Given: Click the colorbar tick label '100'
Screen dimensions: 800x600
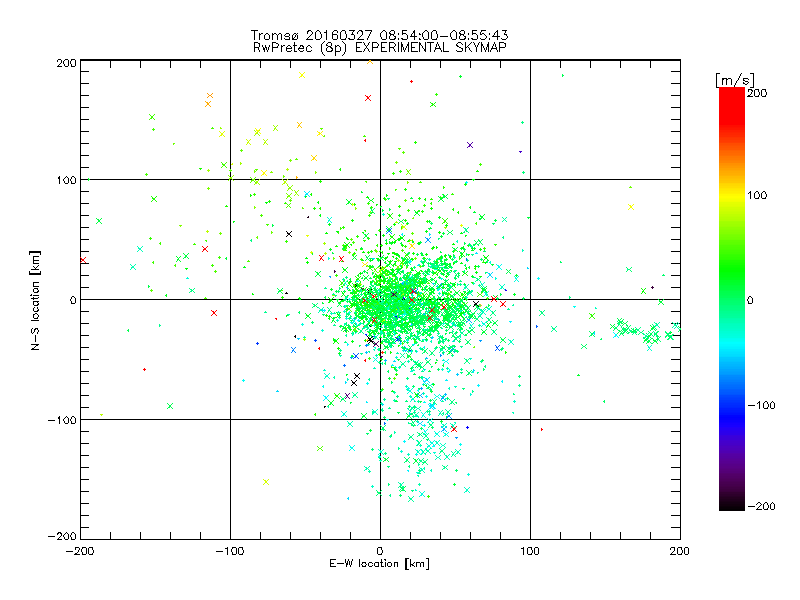Looking at the screenshot, I should click(x=757, y=195).
